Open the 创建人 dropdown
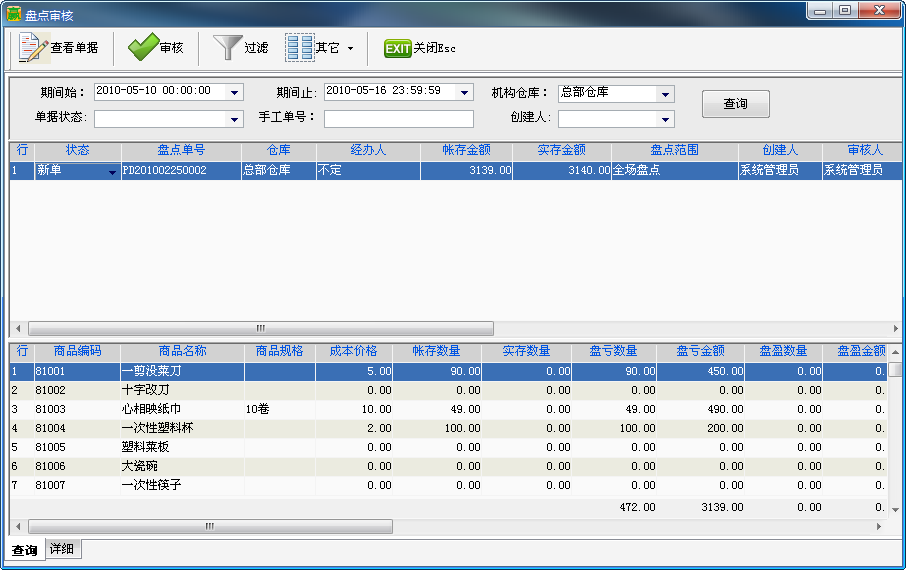Viewport: 906px width, 570px height. [665, 119]
